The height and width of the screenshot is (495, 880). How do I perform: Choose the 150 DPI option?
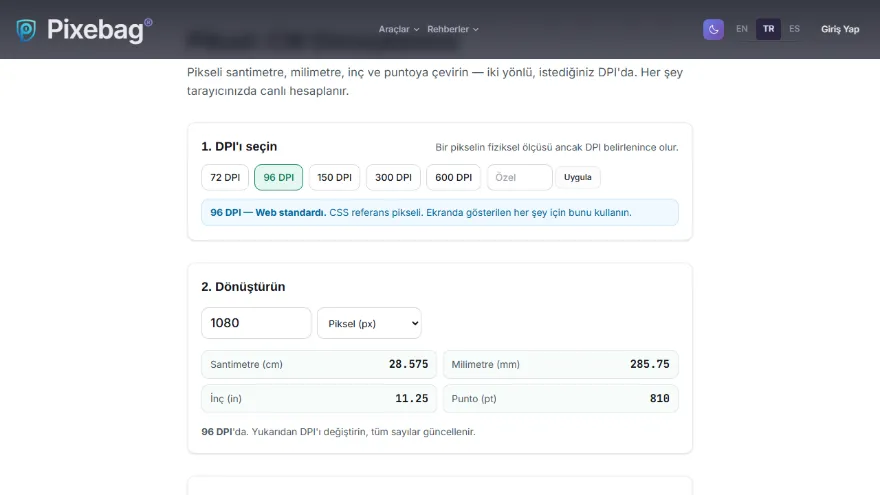(x=334, y=177)
